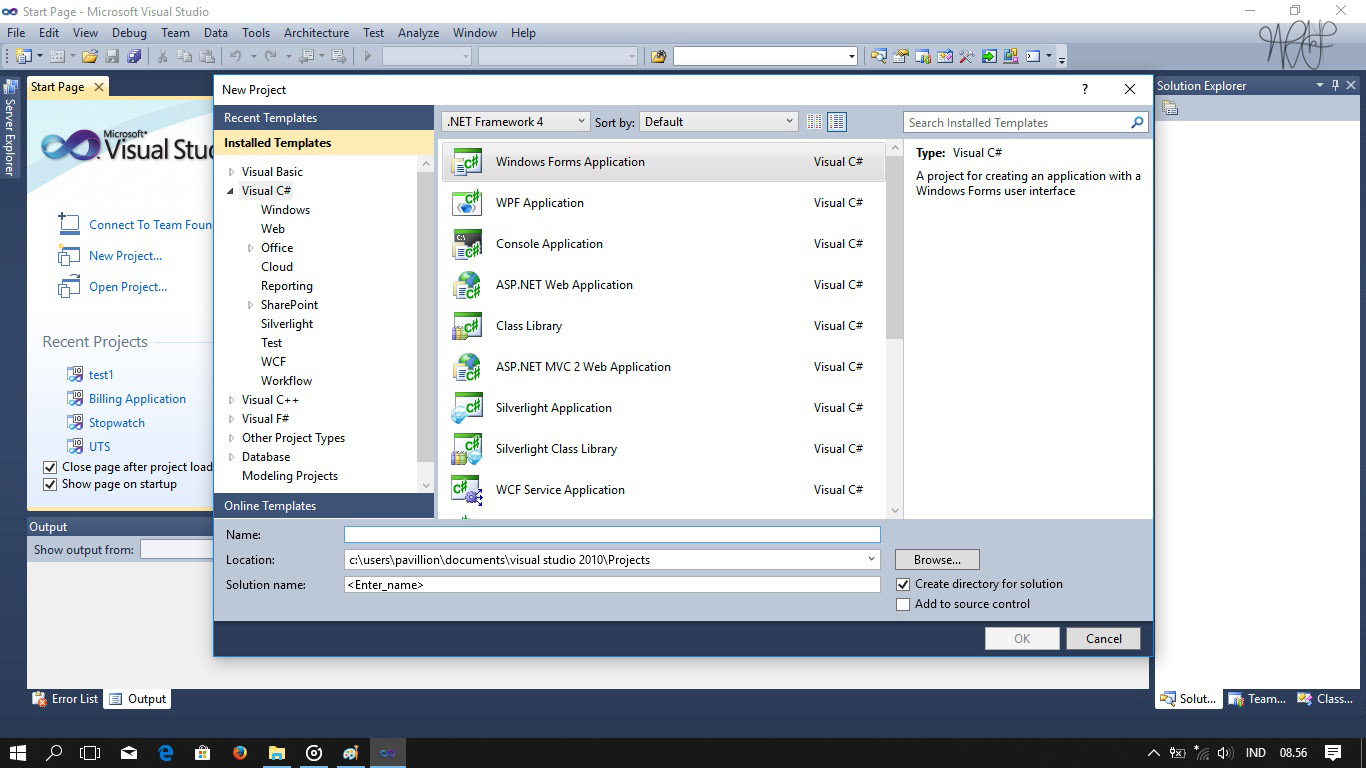1366x768 pixels.
Task: Expand the Visual C++ tree node
Action: click(x=232, y=400)
